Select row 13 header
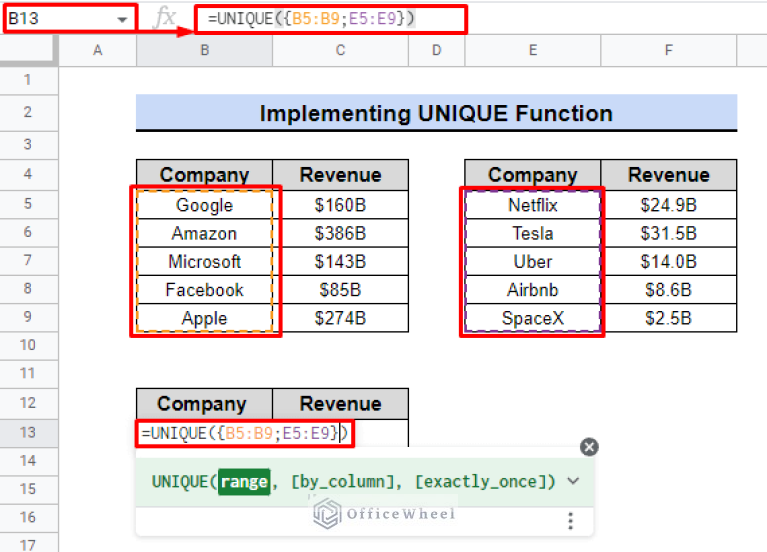The width and height of the screenshot is (767, 552). (28, 433)
